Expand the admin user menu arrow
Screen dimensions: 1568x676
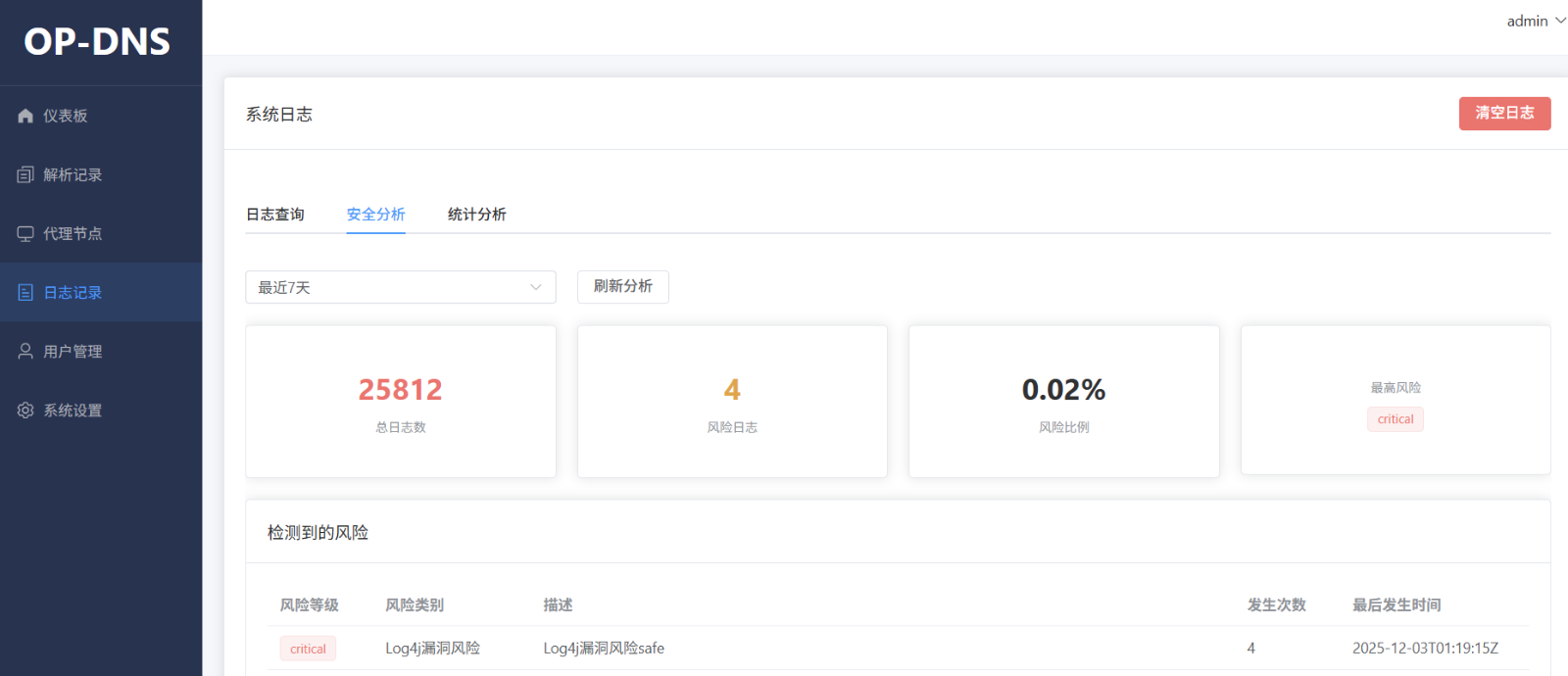pyautogui.click(x=1560, y=21)
